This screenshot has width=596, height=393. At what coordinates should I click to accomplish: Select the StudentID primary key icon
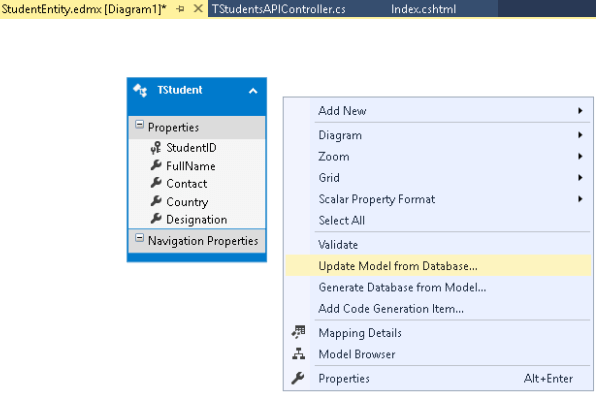(x=156, y=147)
